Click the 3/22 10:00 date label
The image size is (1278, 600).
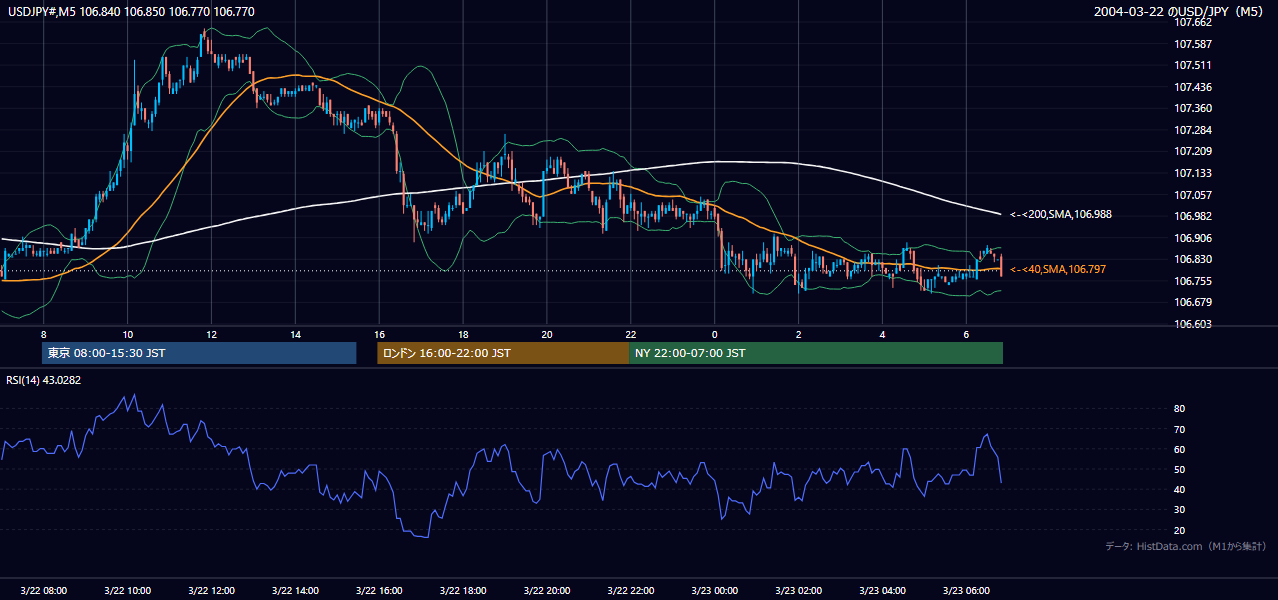point(127,590)
